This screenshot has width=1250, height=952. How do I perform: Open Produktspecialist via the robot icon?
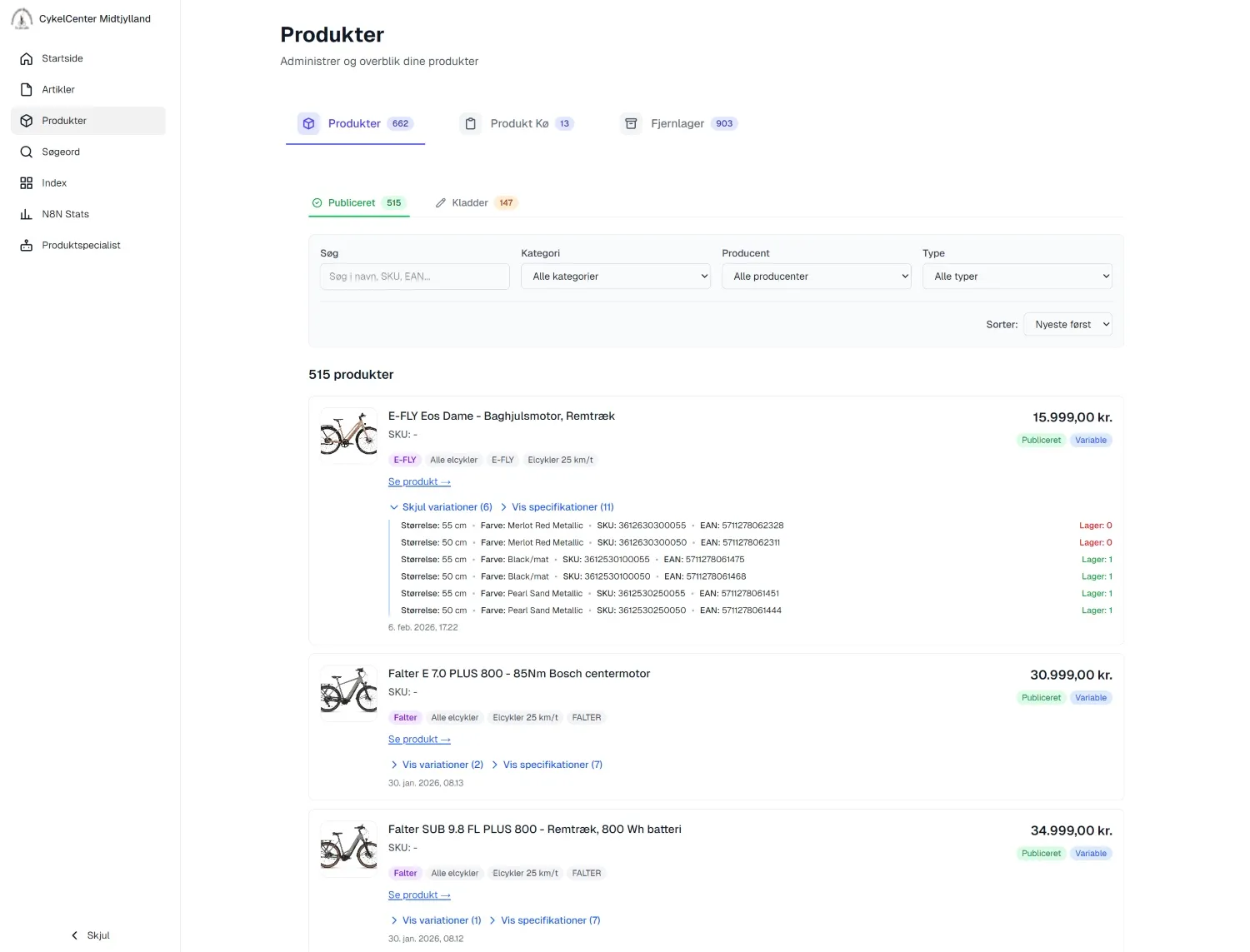click(x=27, y=246)
